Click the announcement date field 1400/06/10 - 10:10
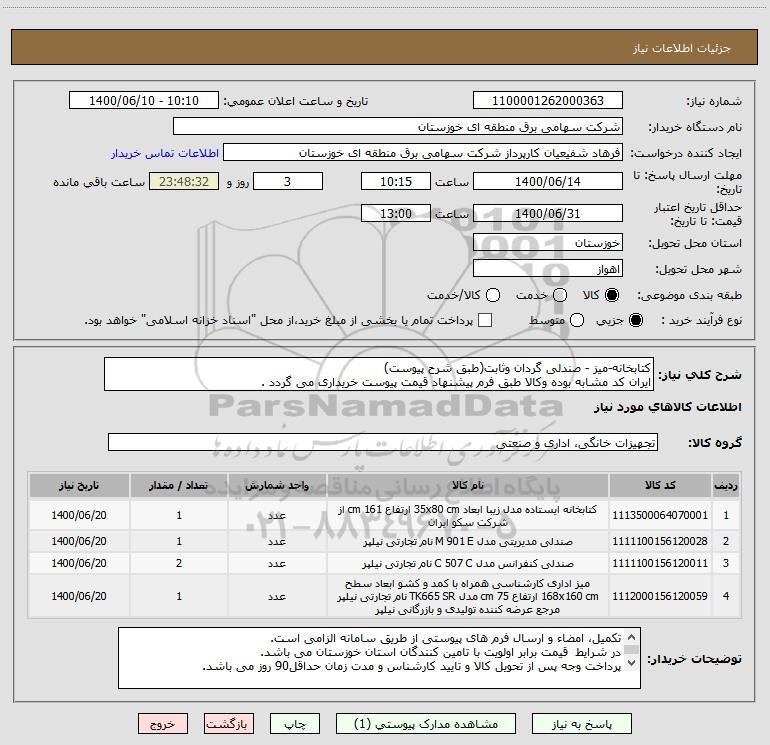The width and height of the screenshot is (770, 745). click(144, 101)
